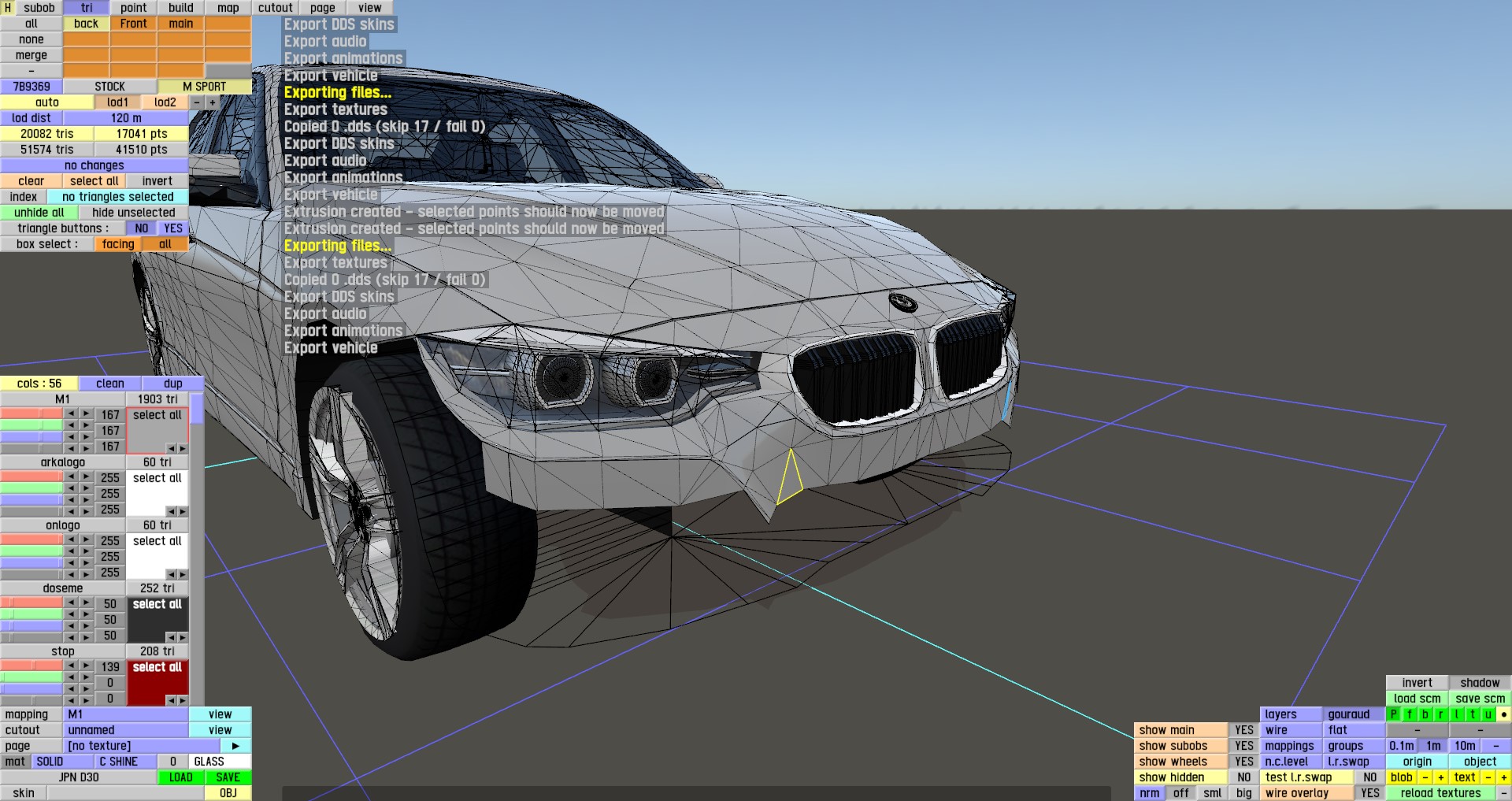The height and width of the screenshot is (801, 1512).
Task: Toggle the show wheels YES button
Action: coord(1244,762)
